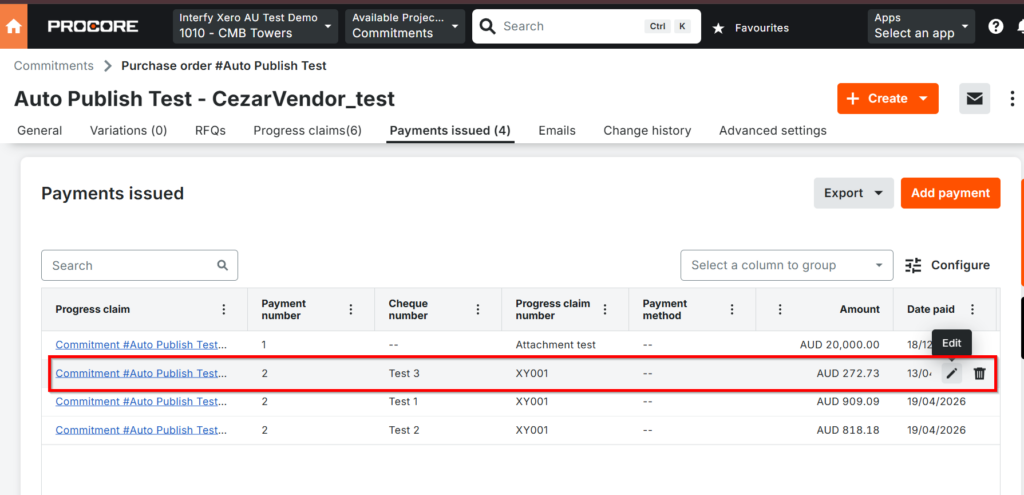Viewport: 1024px width, 495px height.
Task: Click the Favourites star
Action: (718, 28)
